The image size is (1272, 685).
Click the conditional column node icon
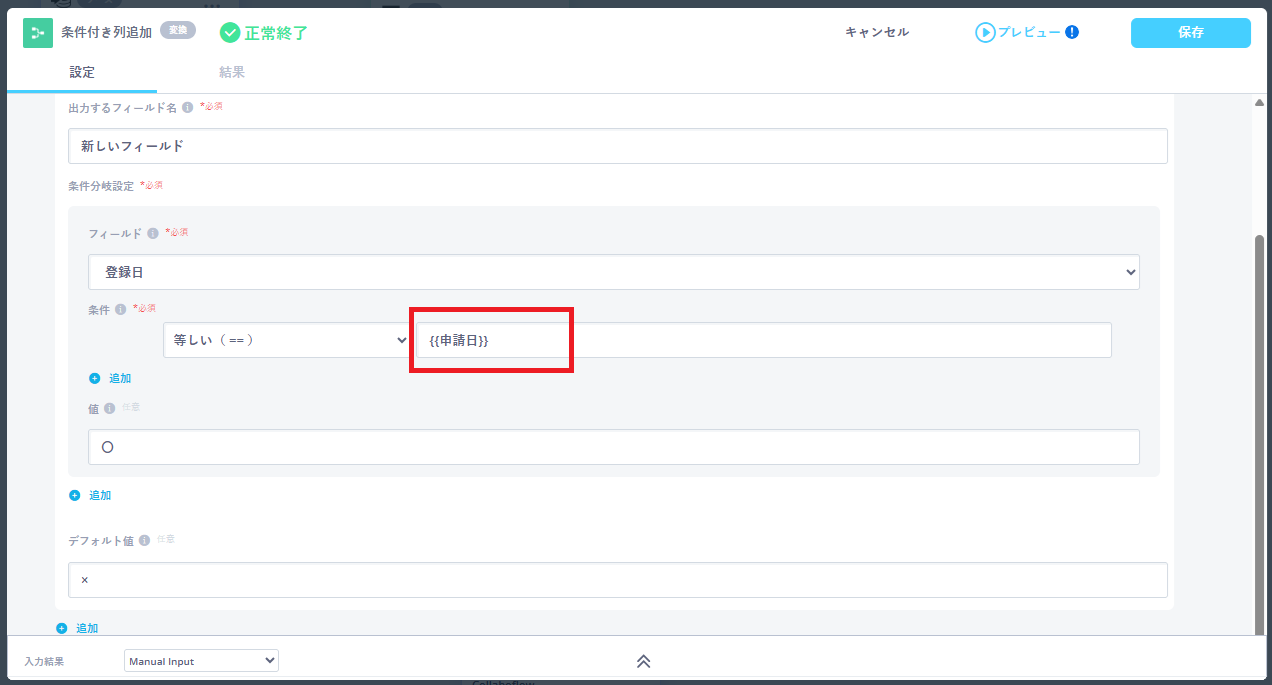pos(38,33)
